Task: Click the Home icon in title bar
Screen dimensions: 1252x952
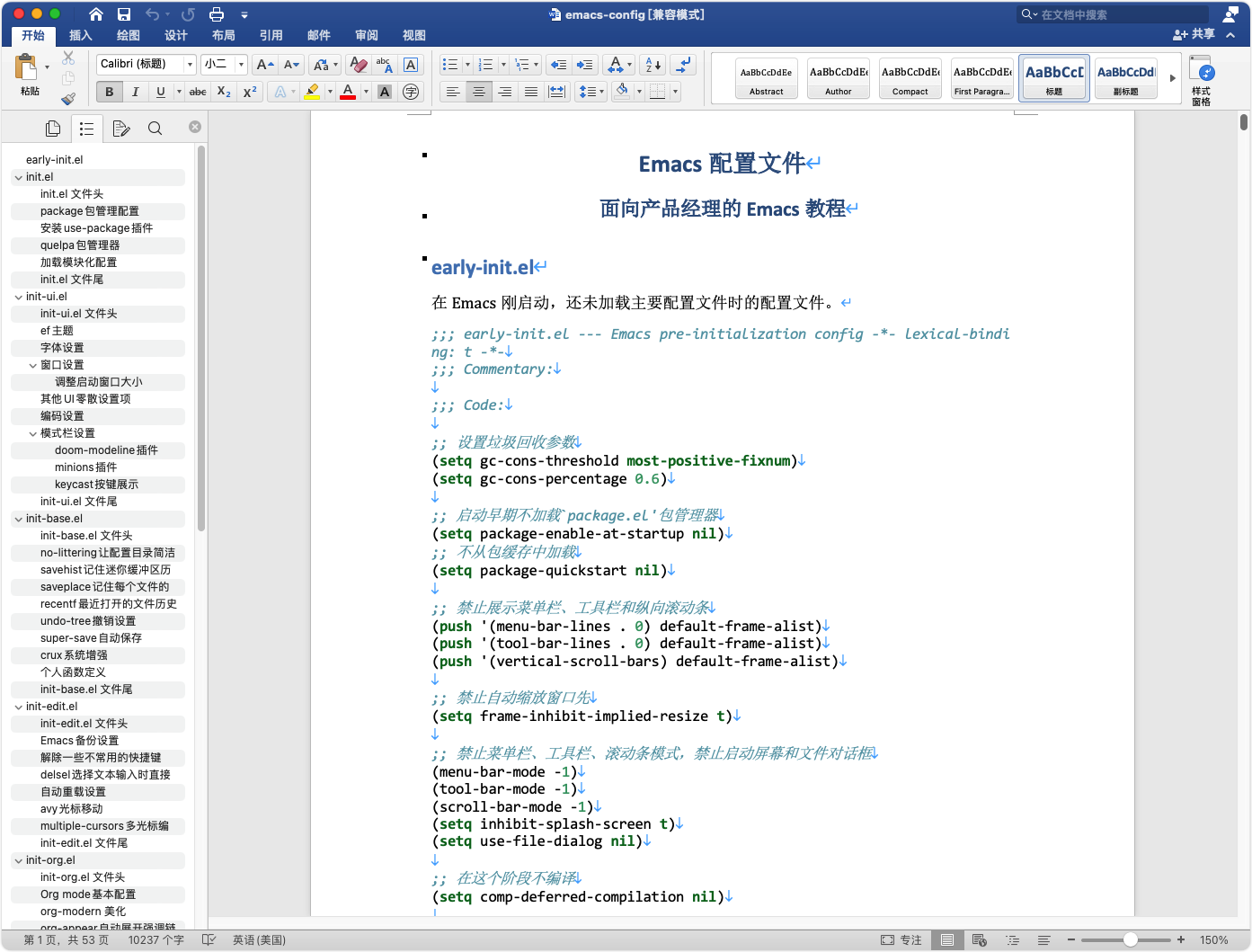Action: (96, 14)
